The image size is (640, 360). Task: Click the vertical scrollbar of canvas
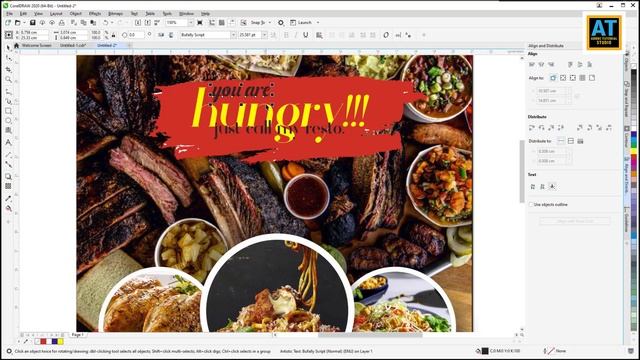pos(522,171)
